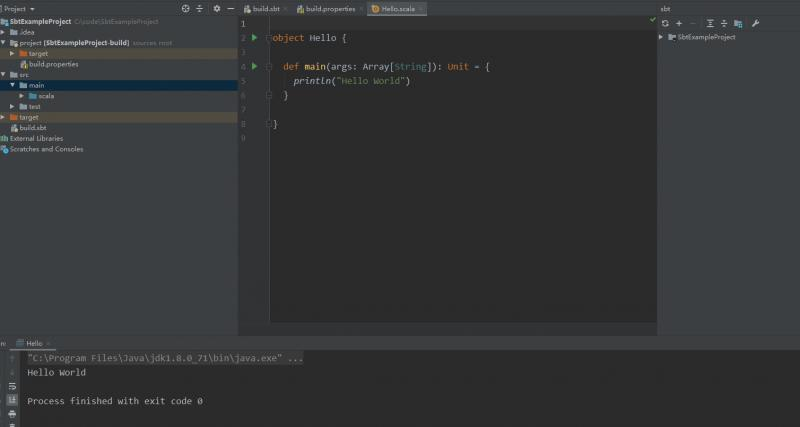
Task: Expand the target folder under project
Action: 12,54
